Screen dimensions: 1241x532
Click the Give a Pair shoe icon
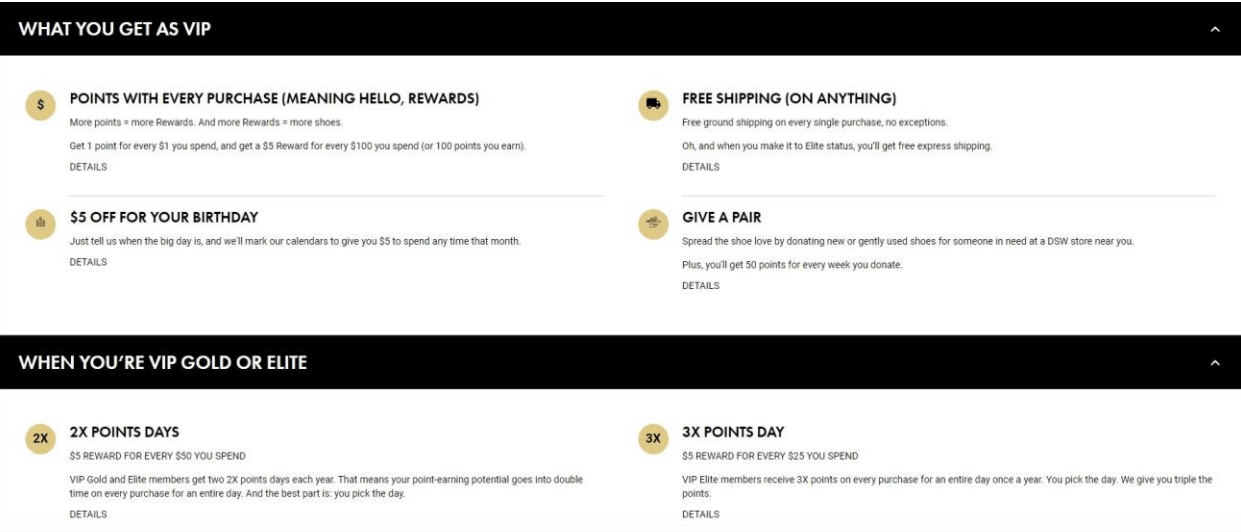click(653, 224)
